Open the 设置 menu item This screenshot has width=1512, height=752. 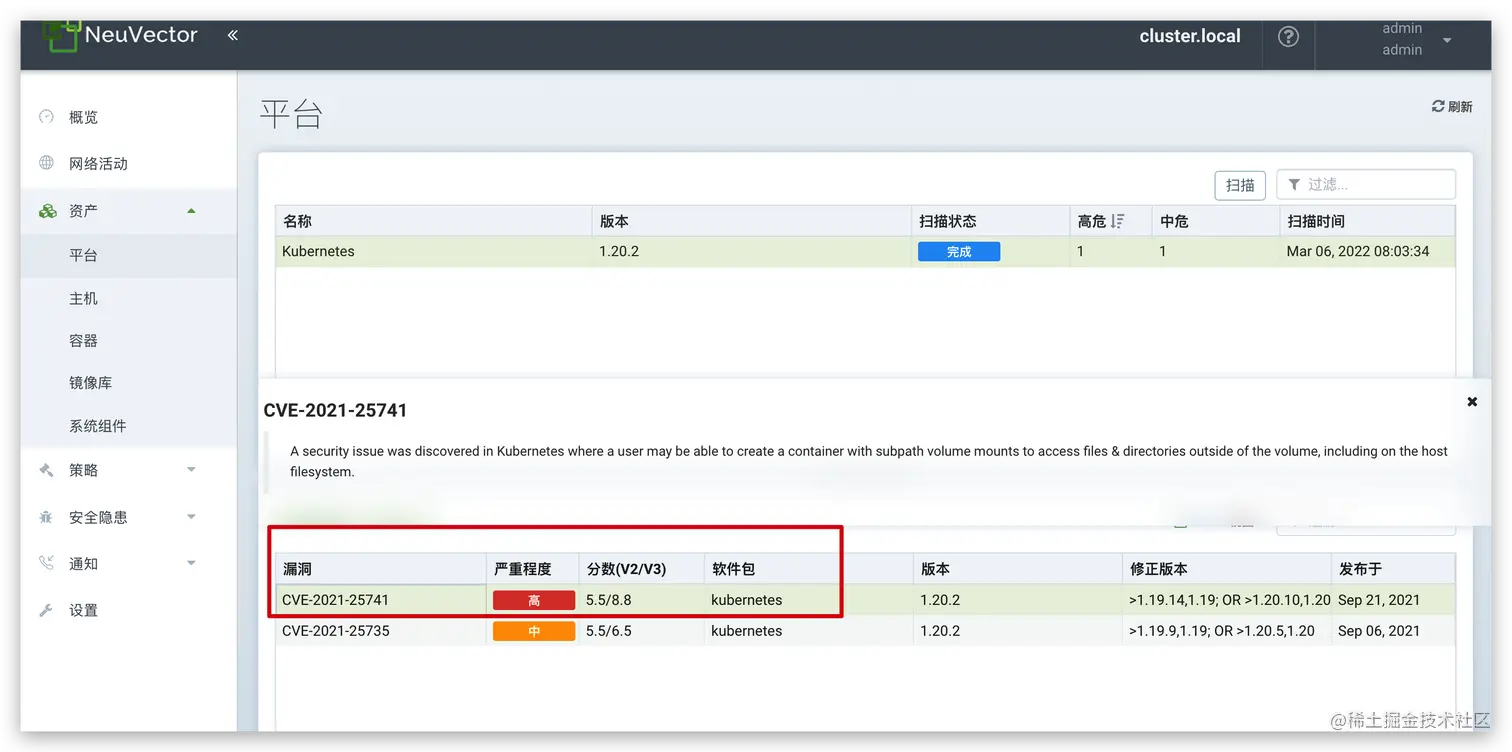pyautogui.click(x=83, y=610)
